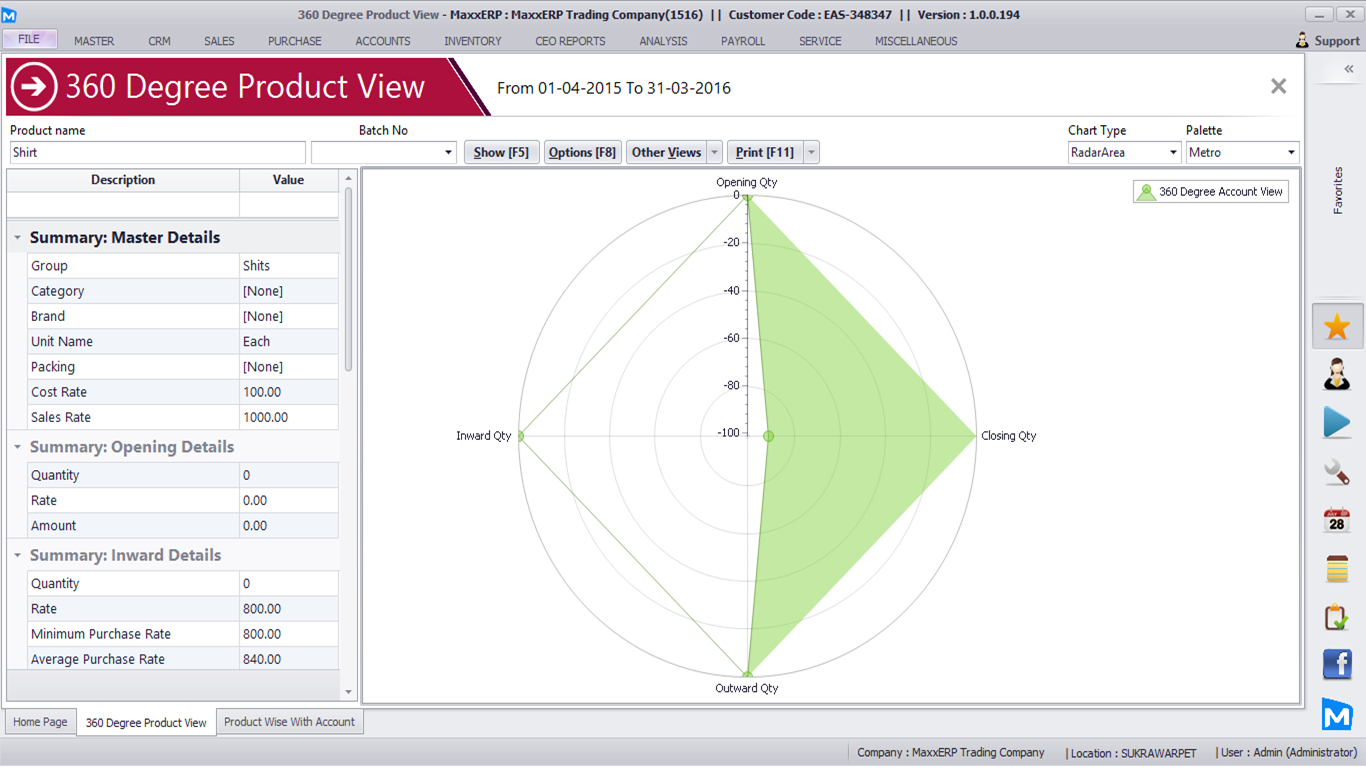Open the Palette dropdown
The width and height of the screenshot is (1366, 768).
point(1291,153)
